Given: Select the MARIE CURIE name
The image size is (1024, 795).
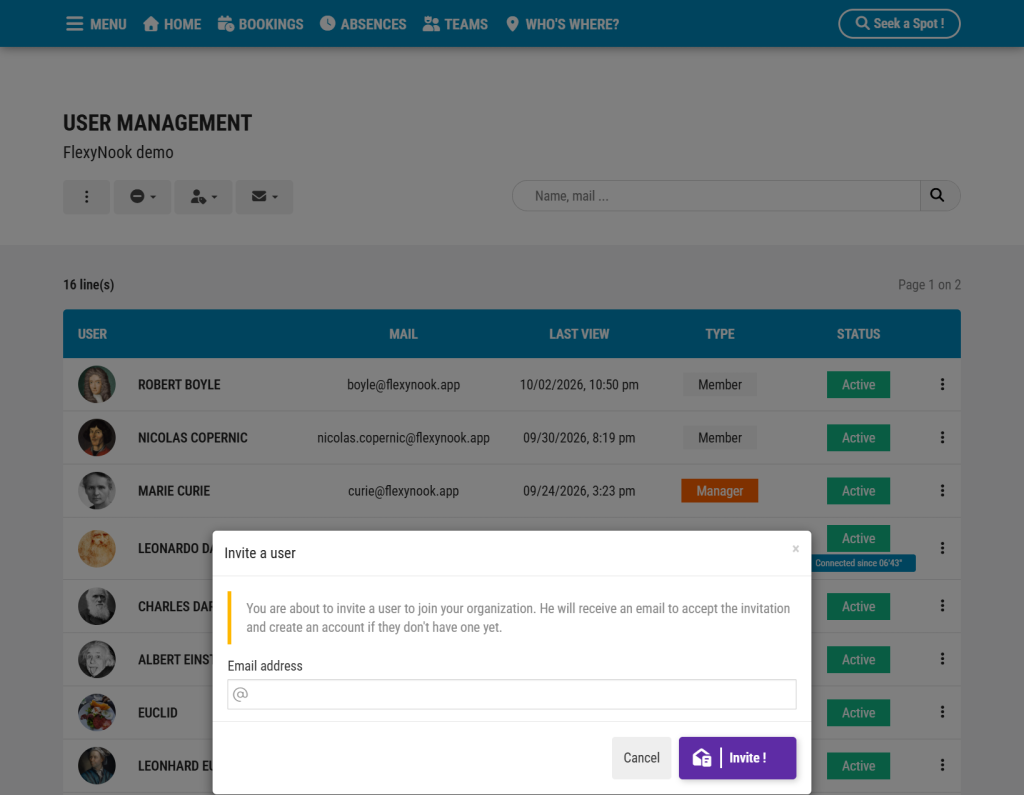Looking at the screenshot, I should pyautogui.click(x=174, y=491).
